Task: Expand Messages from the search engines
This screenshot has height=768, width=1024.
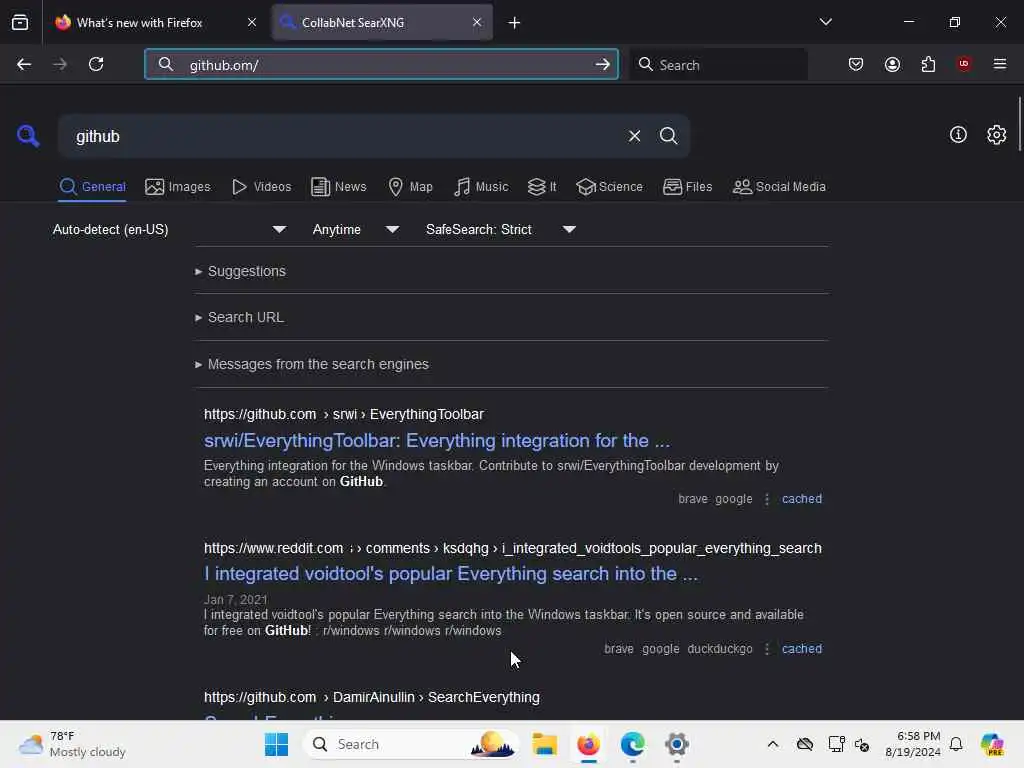Action: click(x=312, y=364)
